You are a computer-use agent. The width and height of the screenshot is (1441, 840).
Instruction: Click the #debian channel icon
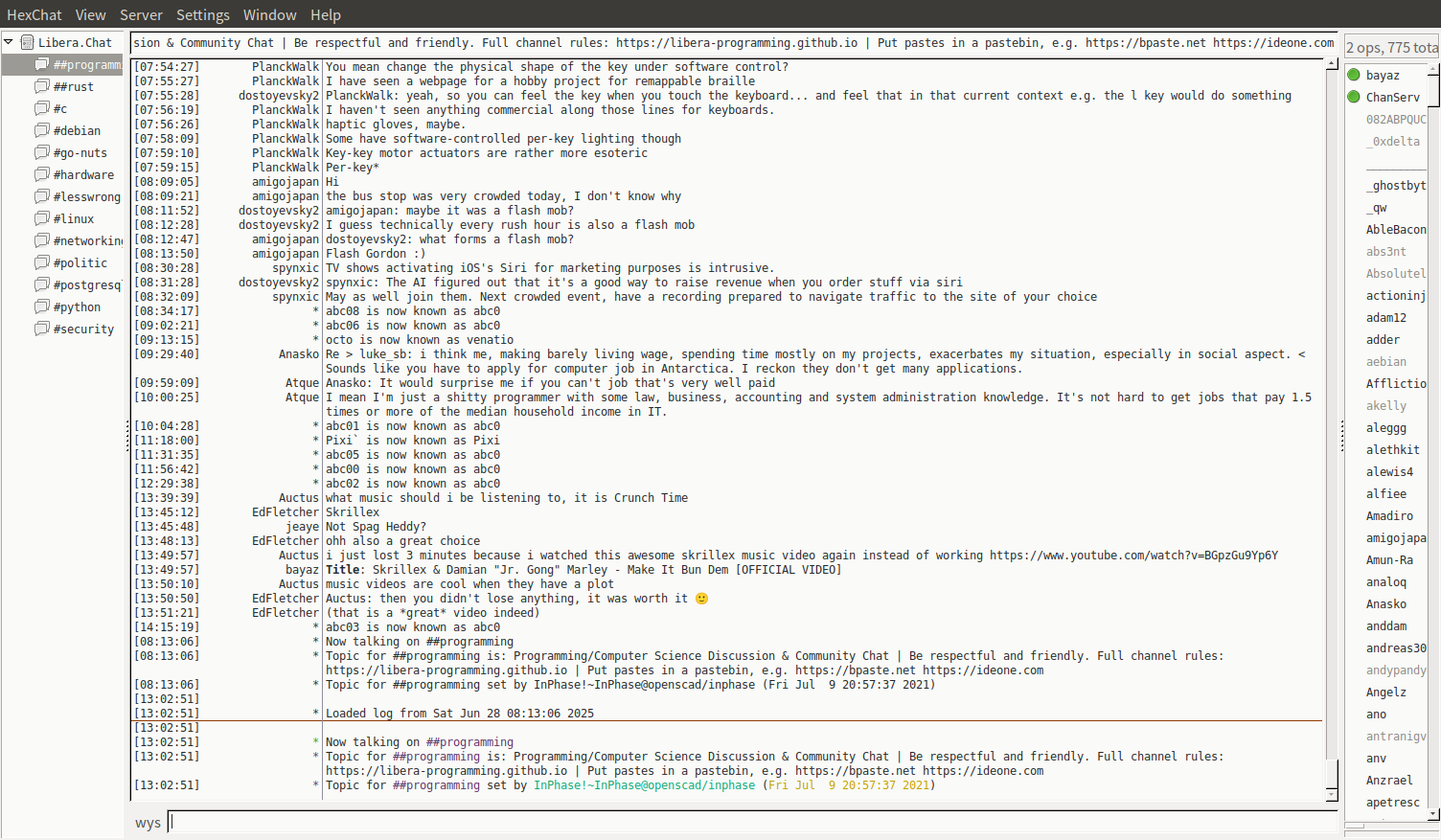[42, 130]
